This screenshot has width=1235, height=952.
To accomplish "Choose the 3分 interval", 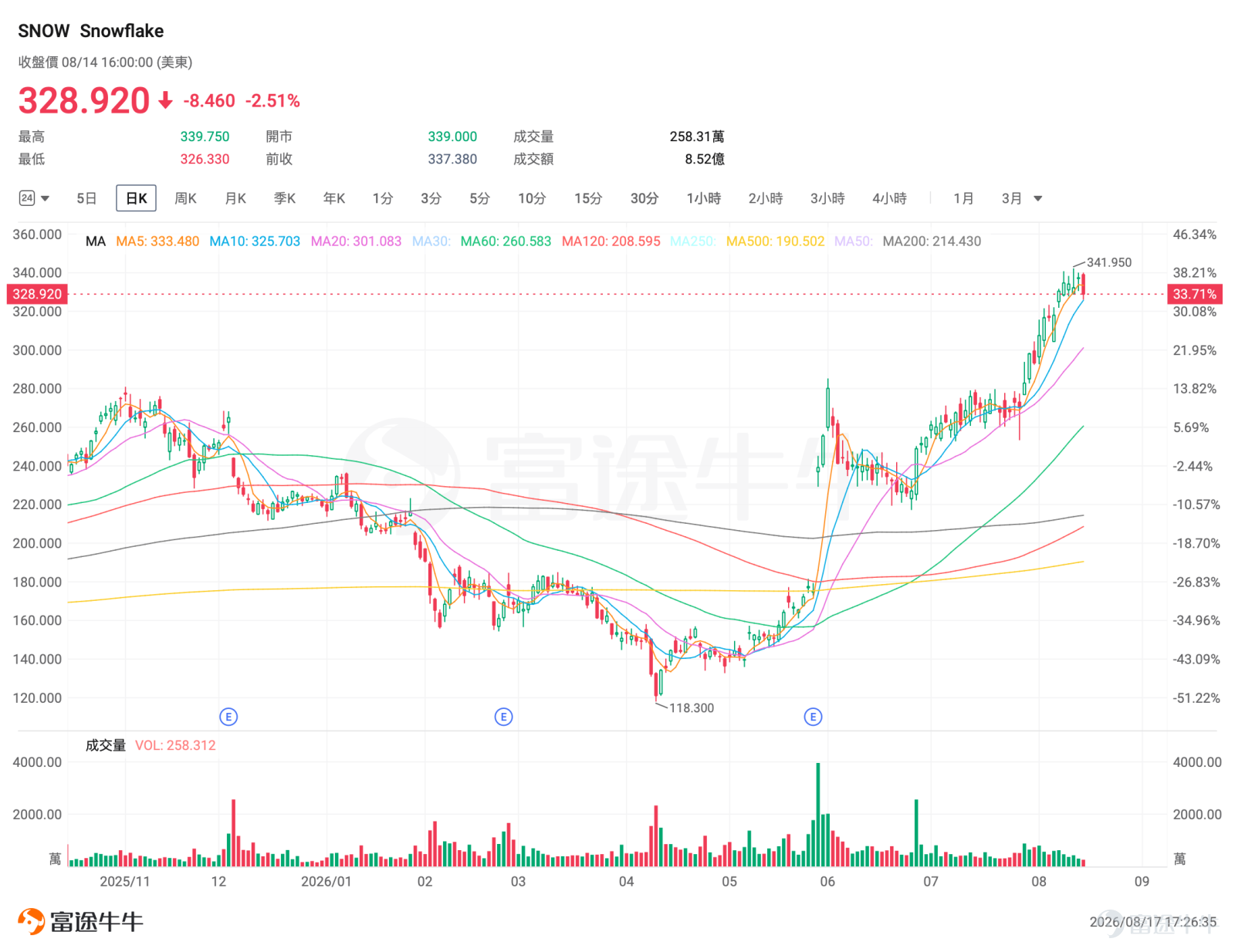I will click(431, 198).
